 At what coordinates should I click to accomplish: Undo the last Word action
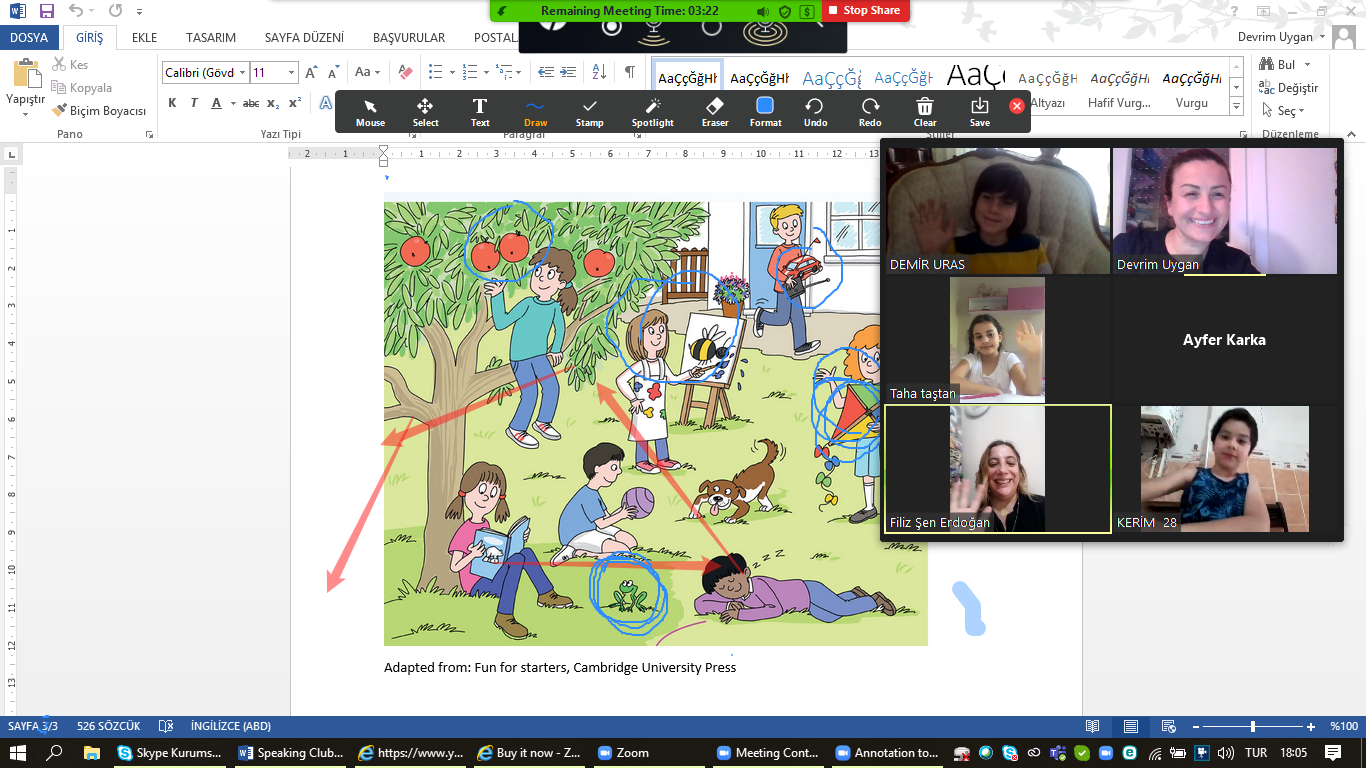(x=77, y=11)
